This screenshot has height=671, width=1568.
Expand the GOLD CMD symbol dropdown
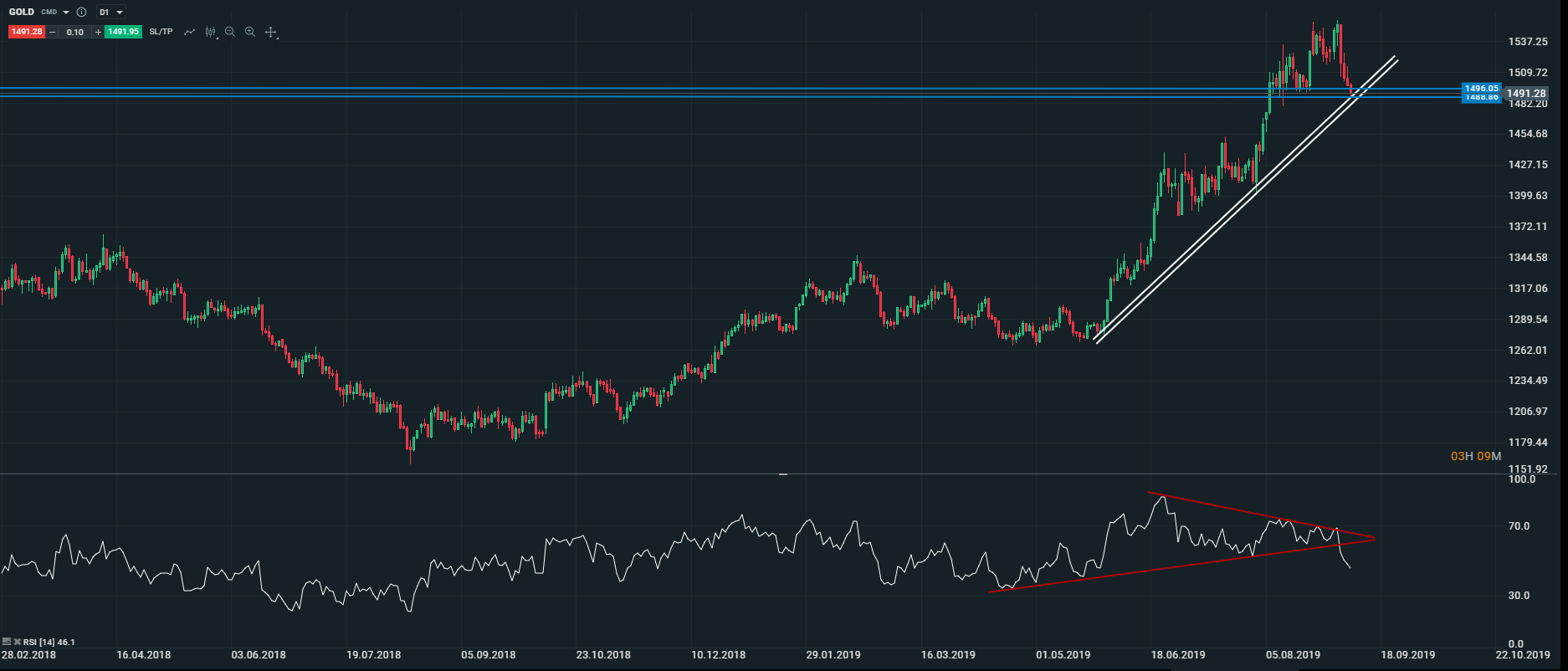pos(66,13)
